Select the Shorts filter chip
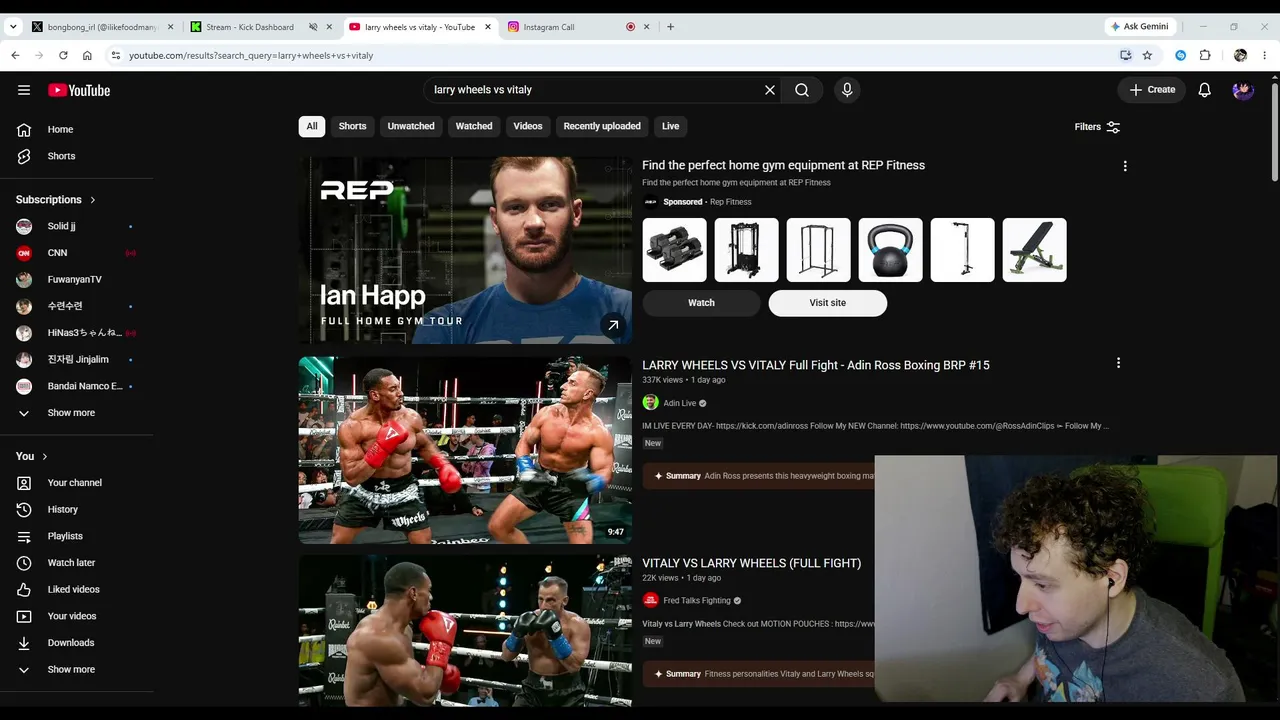The height and width of the screenshot is (720, 1280). (x=352, y=126)
